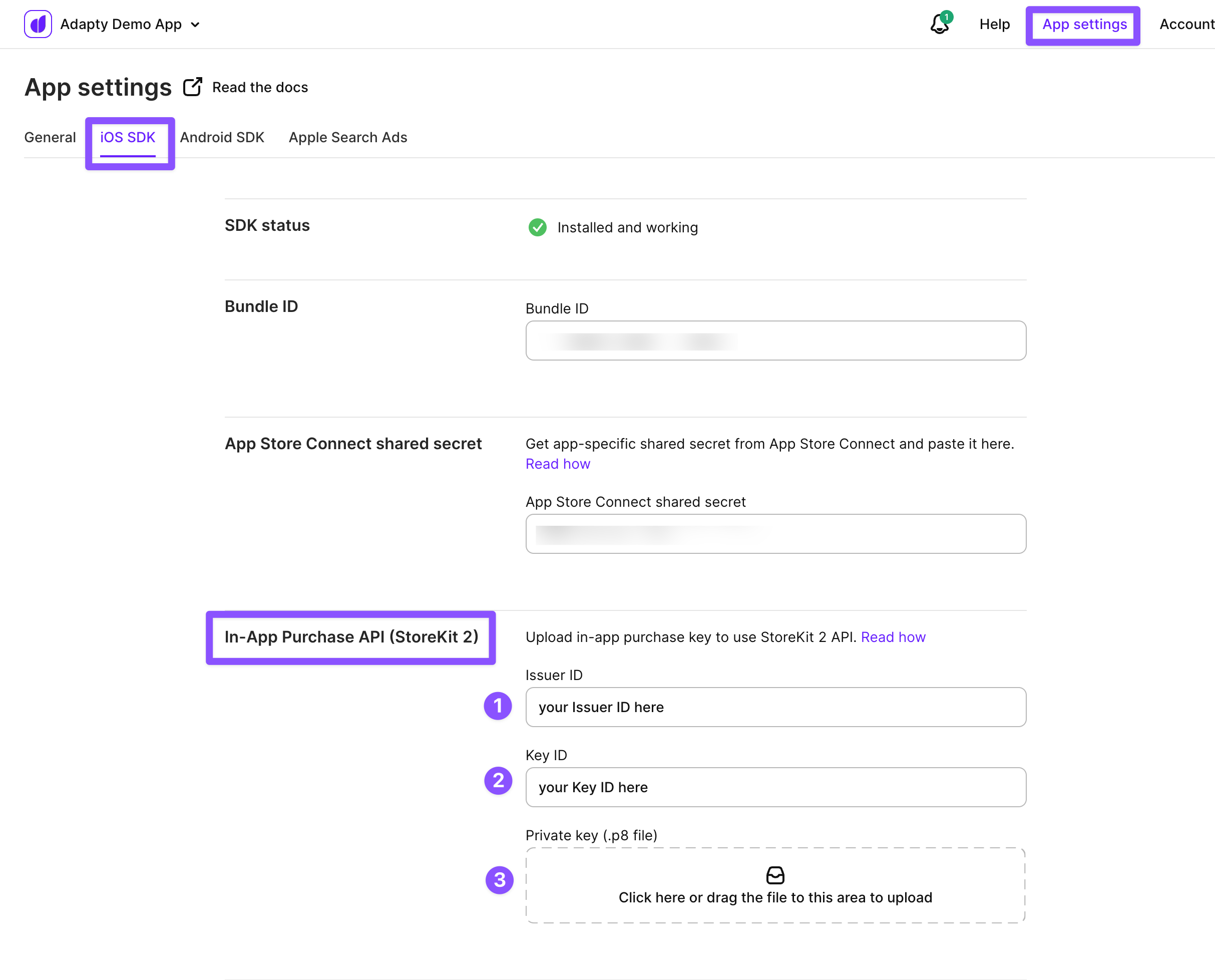The width and height of the screenshot is (1215, 980).
Task: Open the notifications bell icon
Action: (x=940, y=24)
